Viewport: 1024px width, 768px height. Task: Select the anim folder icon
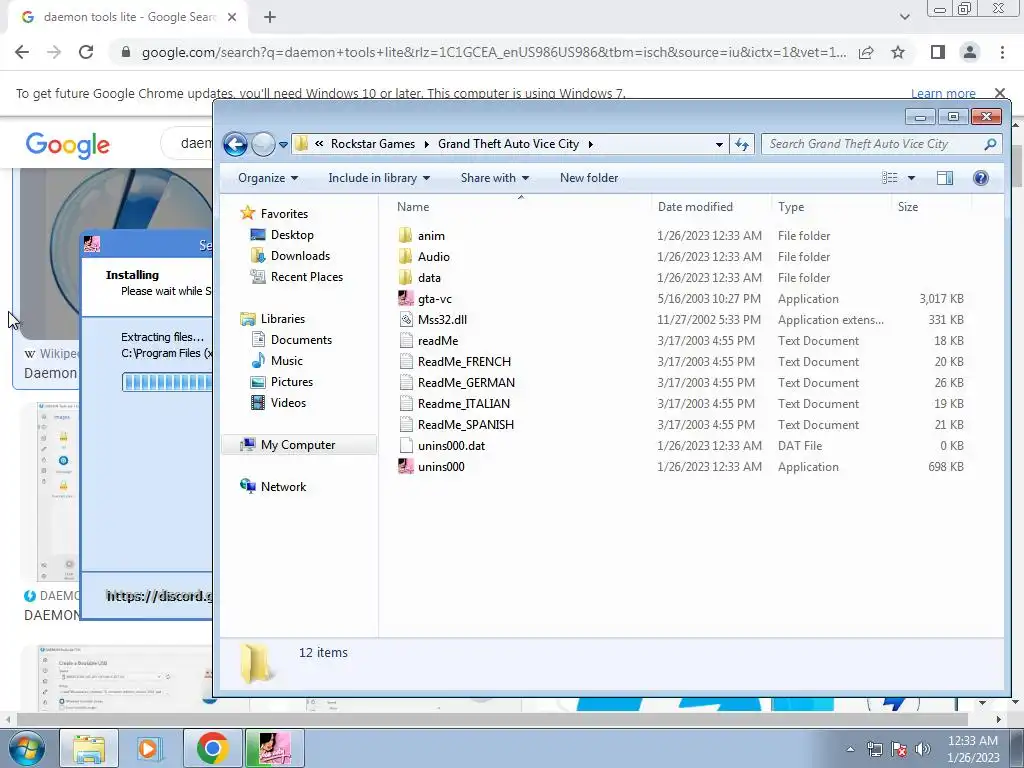406,235
